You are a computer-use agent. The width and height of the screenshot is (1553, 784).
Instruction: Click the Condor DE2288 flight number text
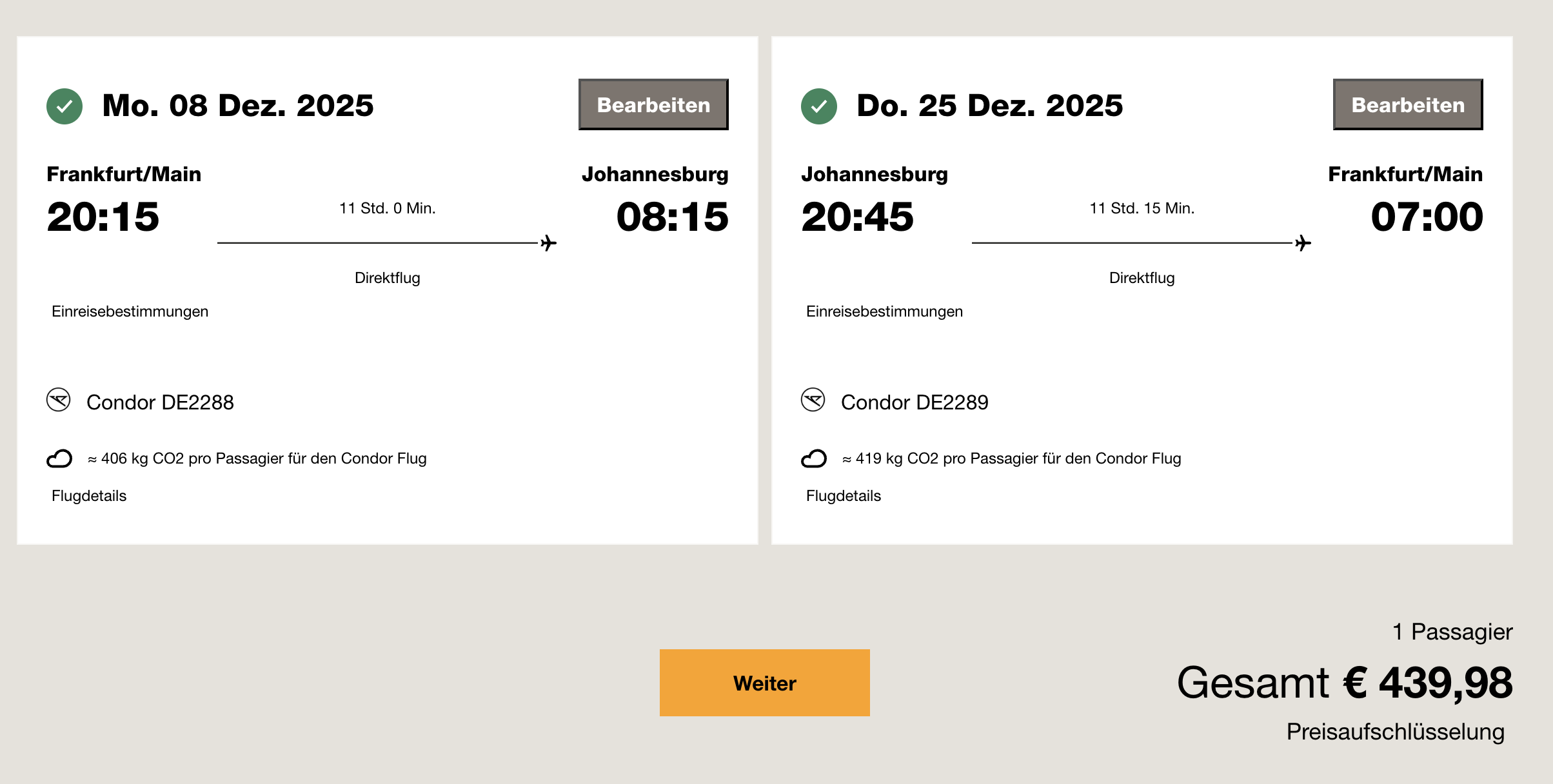[160, 402]
